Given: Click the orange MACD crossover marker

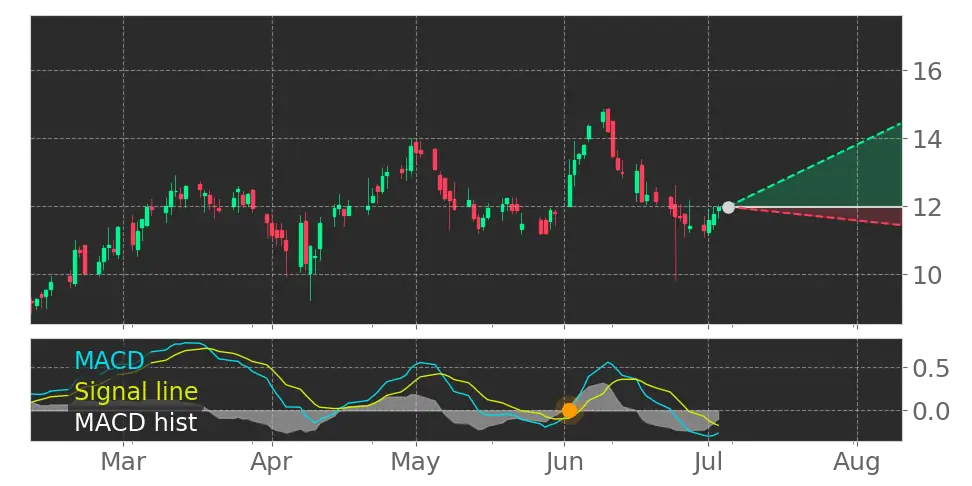Looking at the screenshot, I should [569, 410].
